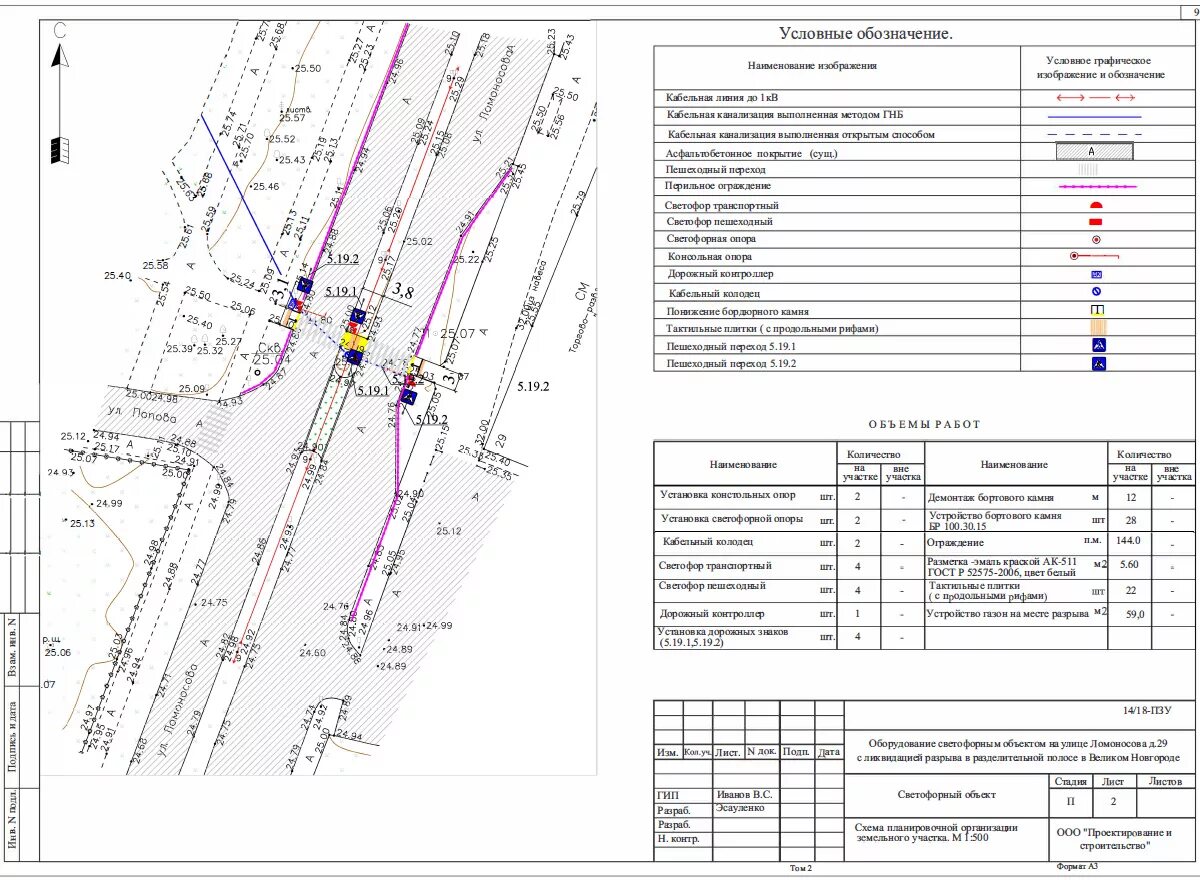
Task: Click the project title about 'улице Ломоносова д.29'
Action: pyautogui.click(x=1017, y=749)
